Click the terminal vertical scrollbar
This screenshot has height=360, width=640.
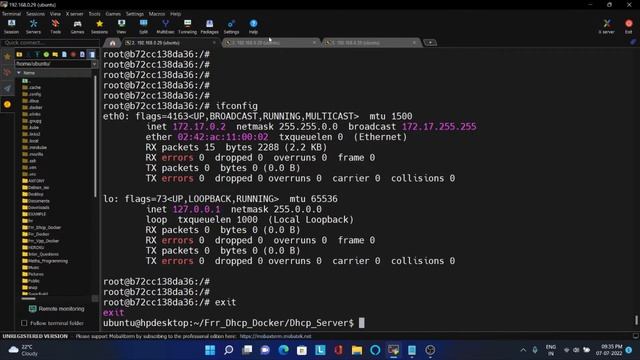636,320
